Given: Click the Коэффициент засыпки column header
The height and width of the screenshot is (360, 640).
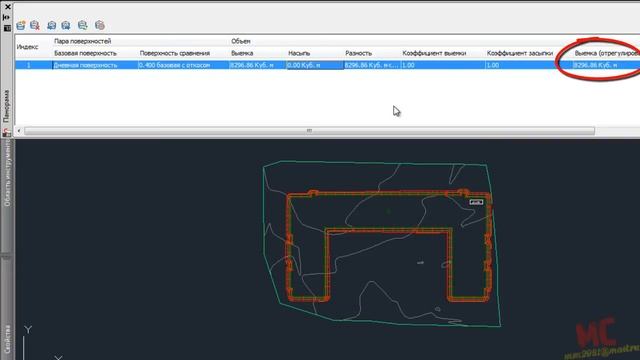Looking at the screenshot, I should [520, 53].
